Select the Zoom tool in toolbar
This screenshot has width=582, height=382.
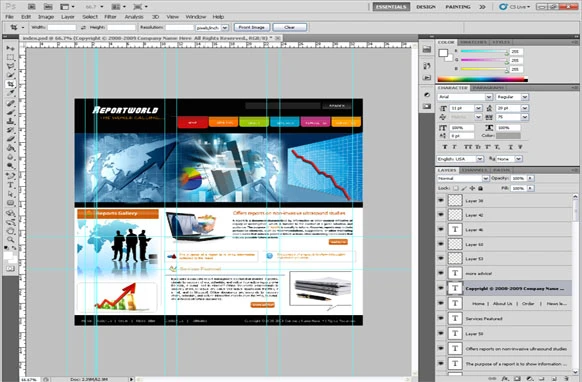tap(10, 239)
